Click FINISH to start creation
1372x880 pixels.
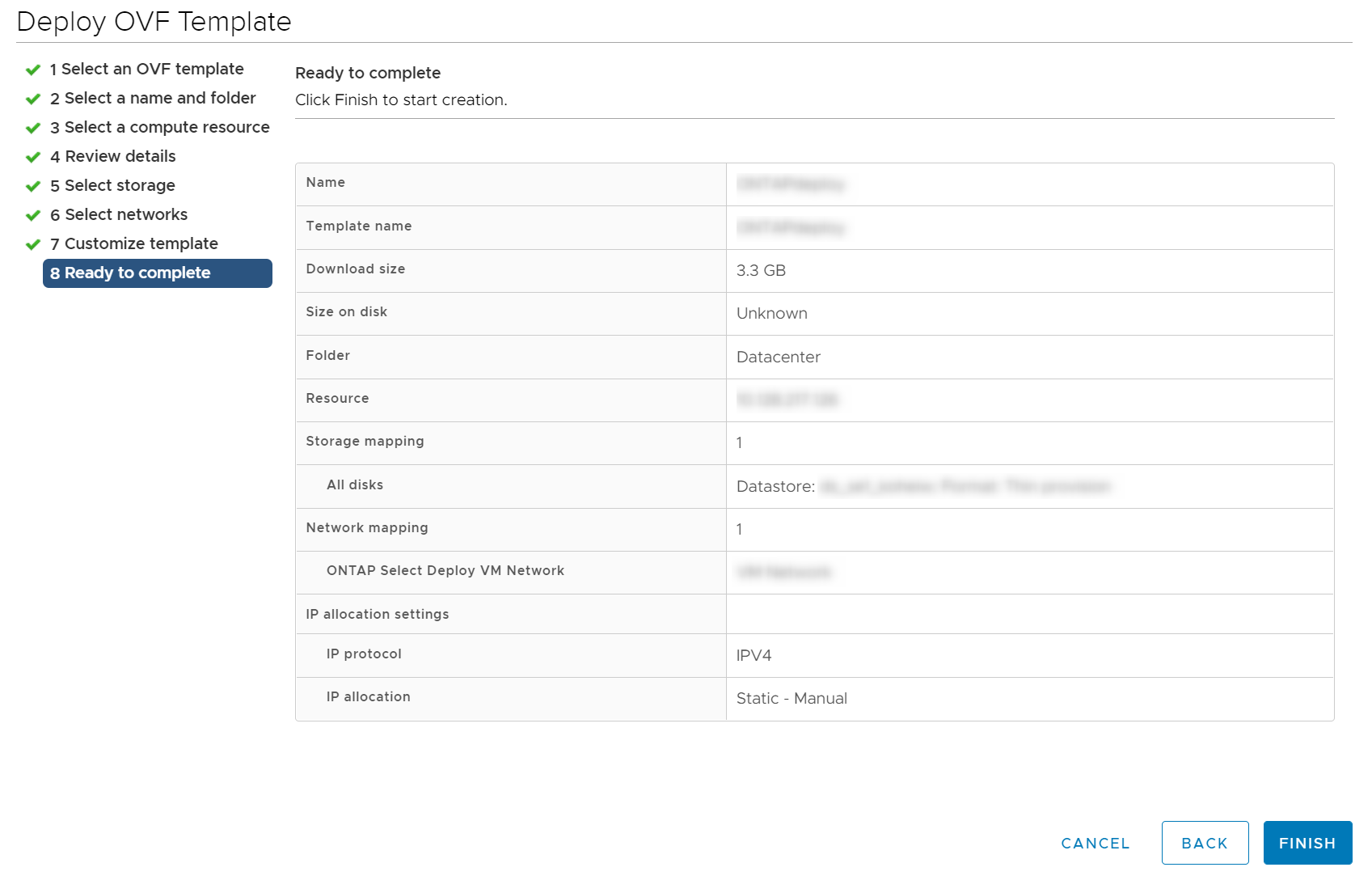pyautogui.click(x=1307, y=842)
